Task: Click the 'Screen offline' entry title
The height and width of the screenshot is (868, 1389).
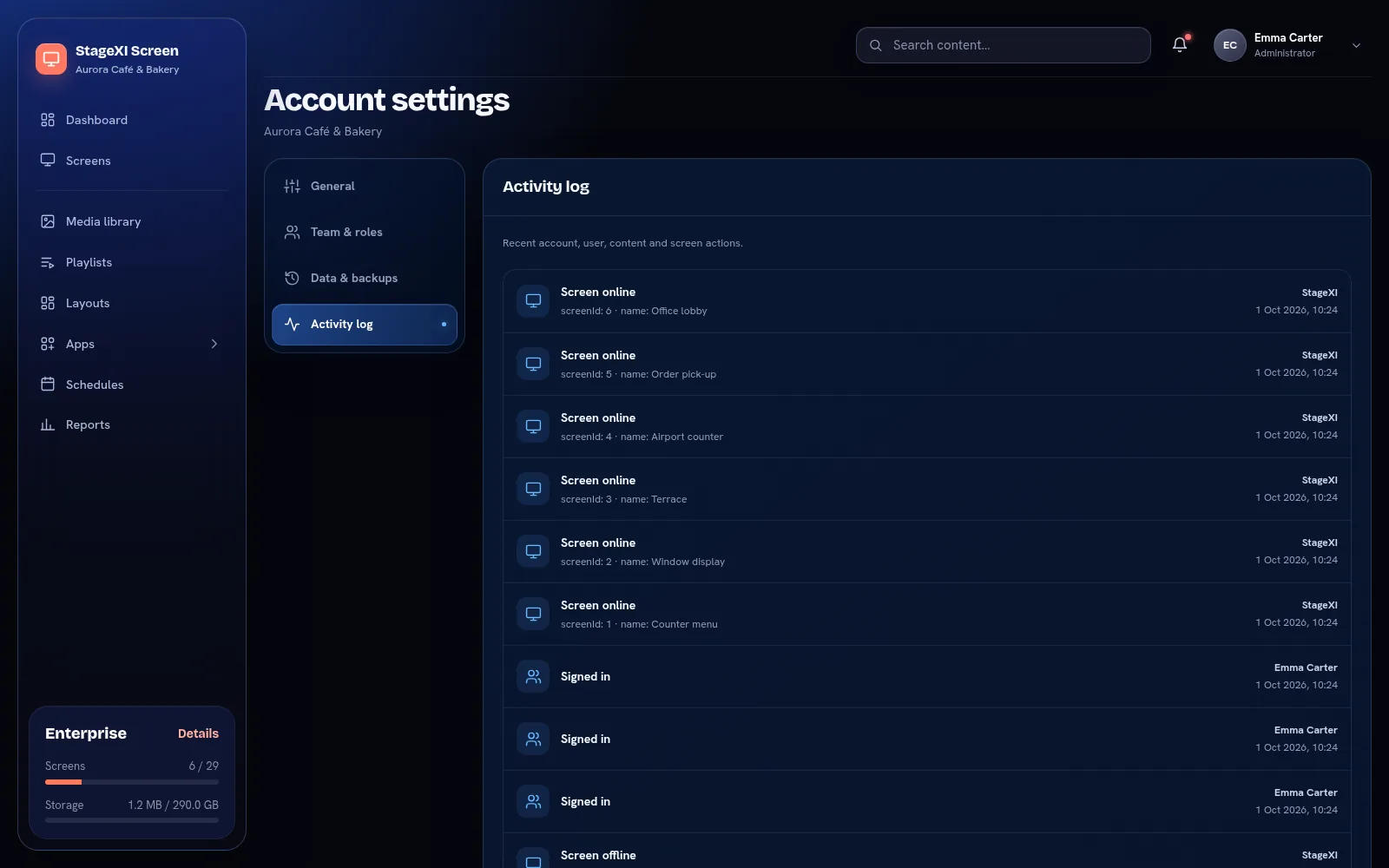Action: click(x=598, y=855)
